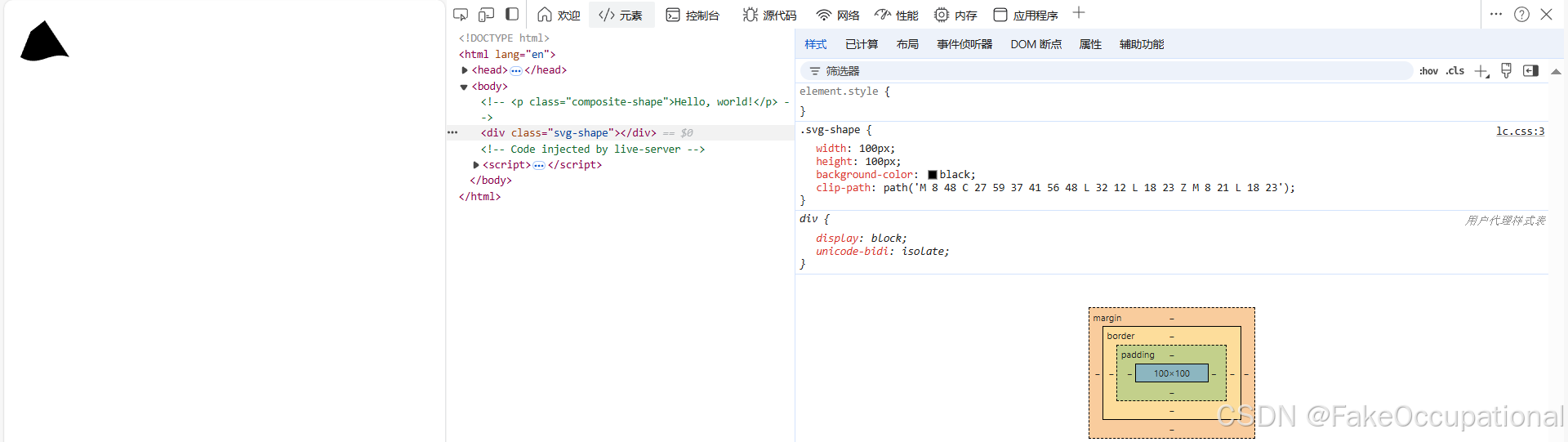Click the plus icon to add more tools
Viewport: 1568px width, 442px height.
[x=1079, y=13]
